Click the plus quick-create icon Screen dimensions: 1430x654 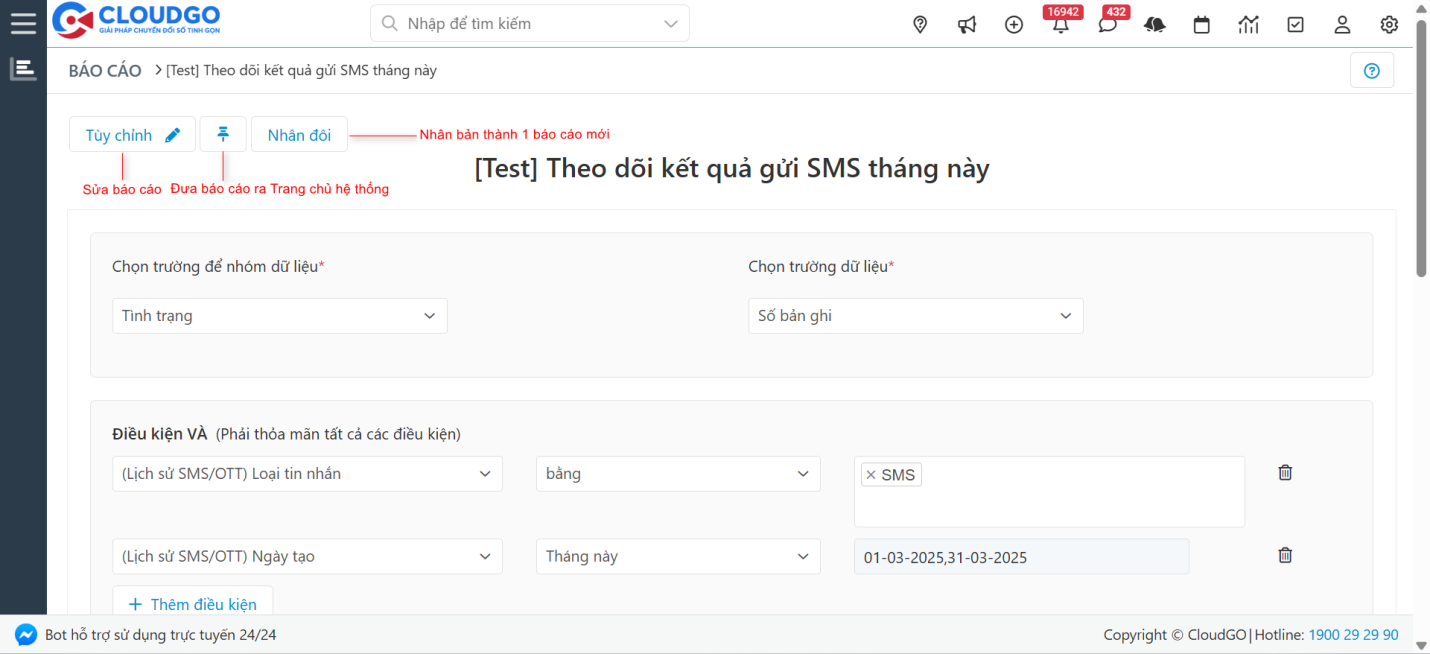pyautogui.click(x=1014, y=25)
